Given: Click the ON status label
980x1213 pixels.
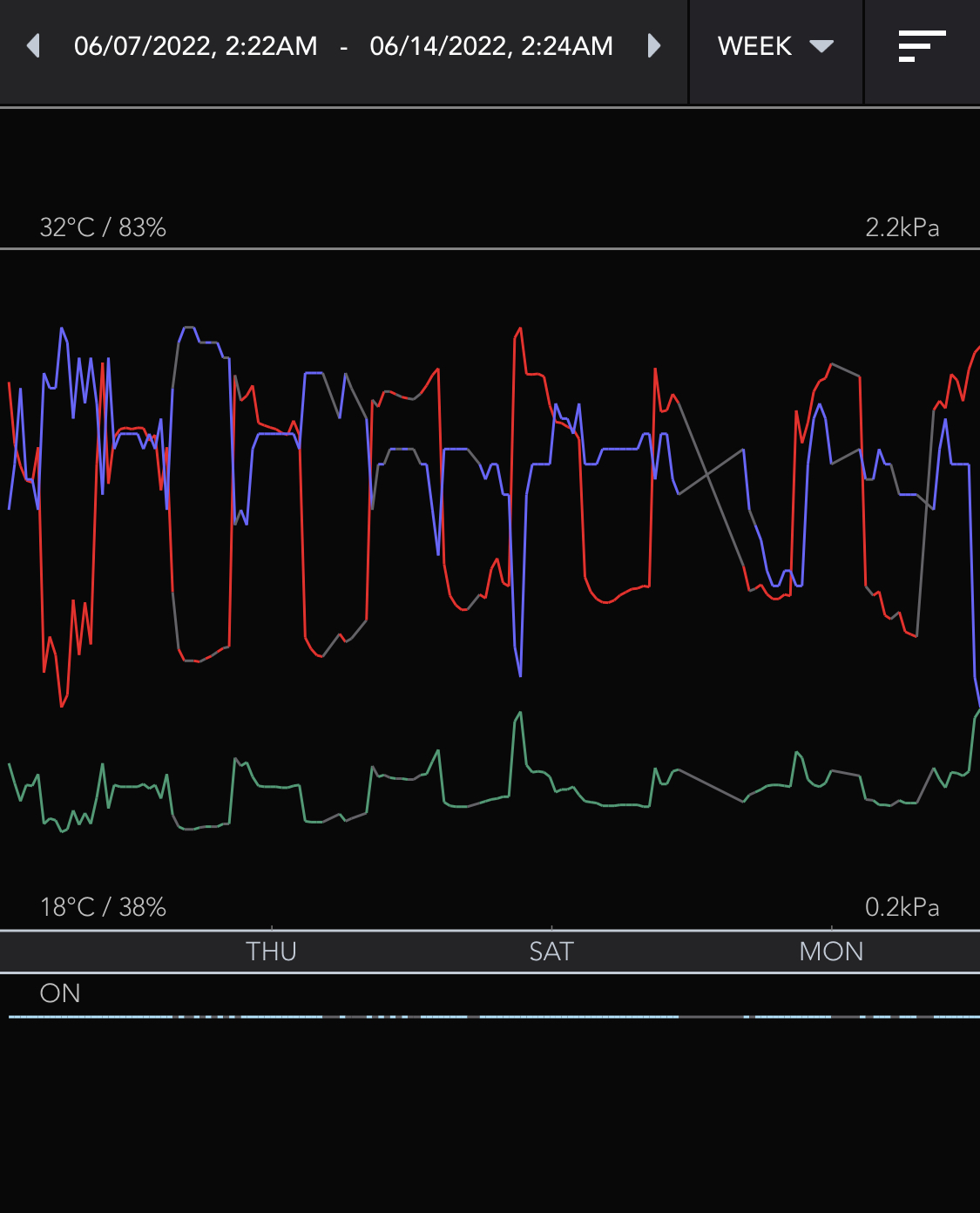Looking at the screenshot, I should [60, 993].
